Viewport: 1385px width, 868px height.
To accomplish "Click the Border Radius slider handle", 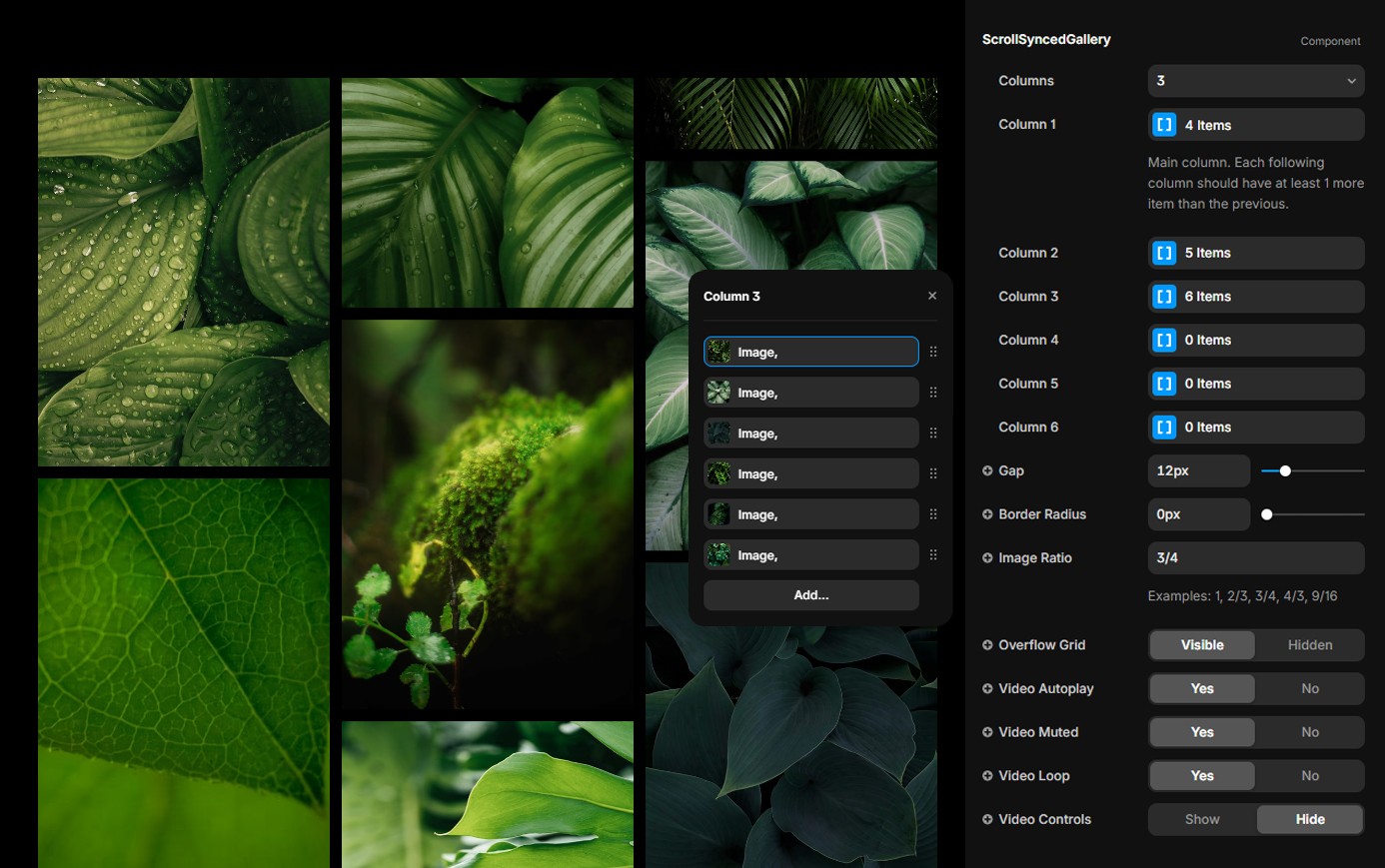I will pyautogui.click(x=1267, y=514).
